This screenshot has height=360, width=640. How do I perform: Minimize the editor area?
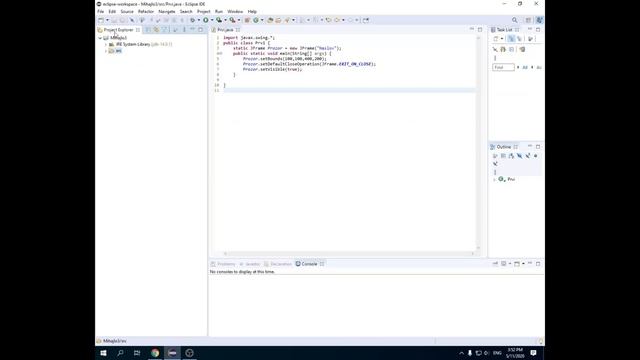(472, 29)
